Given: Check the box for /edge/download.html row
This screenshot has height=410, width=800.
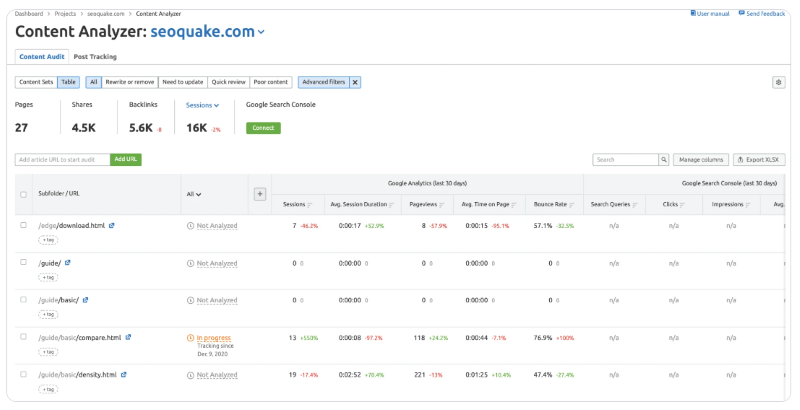Looking at the screenshot, I should pos(24,225).
